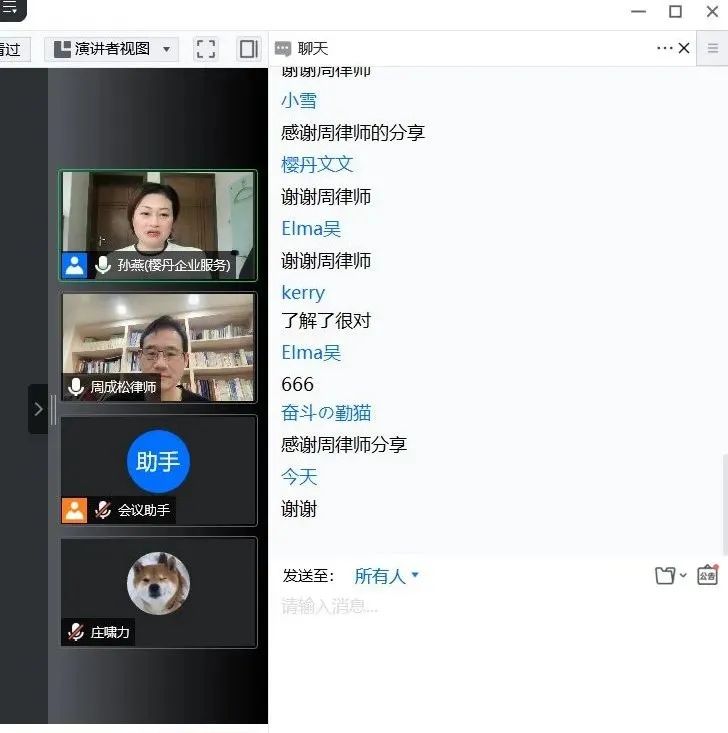Close the 聊天 chat panel
Screen dimensions: 728x733
point(685,48)
